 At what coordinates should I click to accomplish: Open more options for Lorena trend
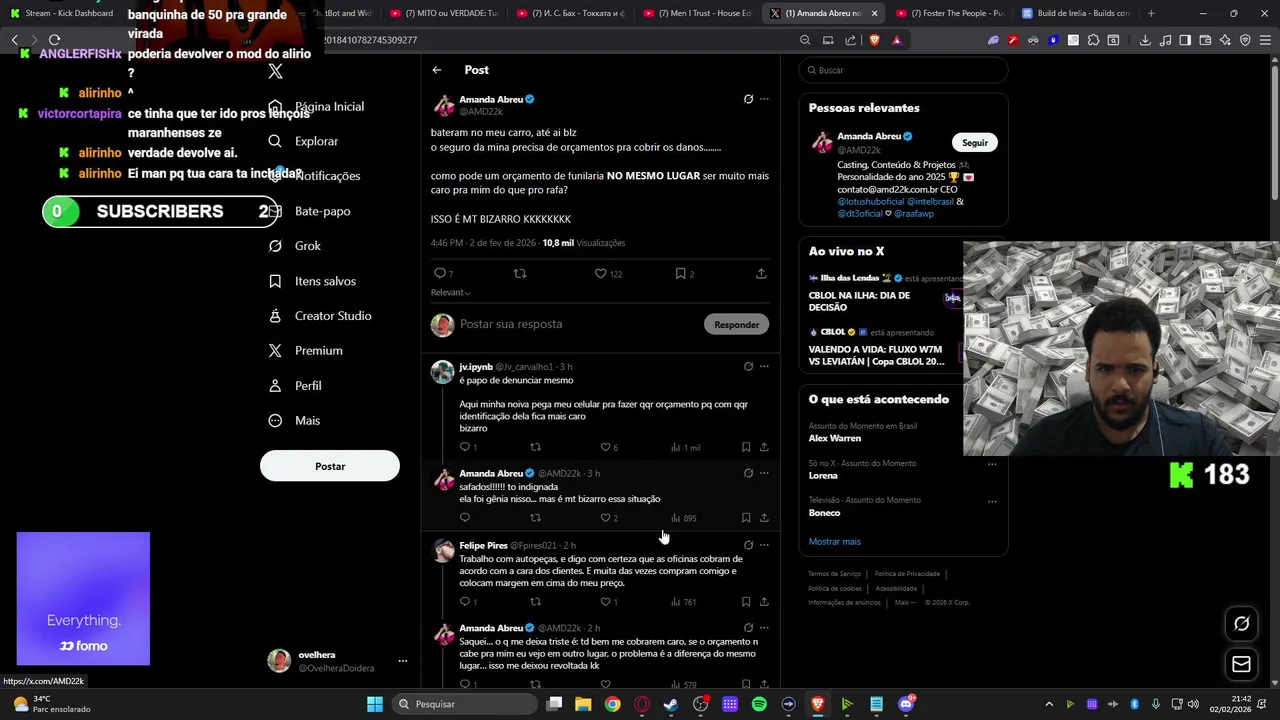(x=992, y=463)
